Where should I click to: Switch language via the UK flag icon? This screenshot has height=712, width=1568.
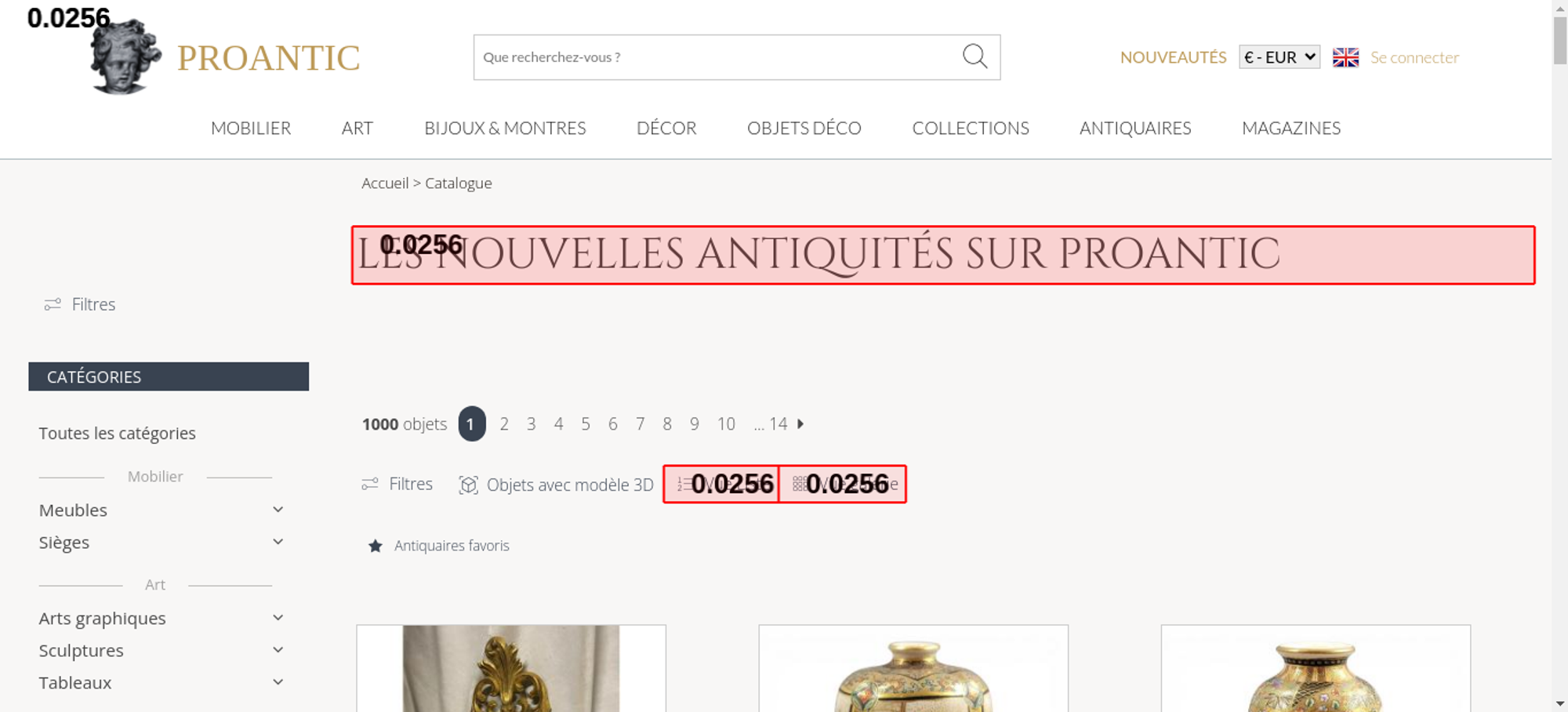pyautogui.click(x=1345, y=57)
